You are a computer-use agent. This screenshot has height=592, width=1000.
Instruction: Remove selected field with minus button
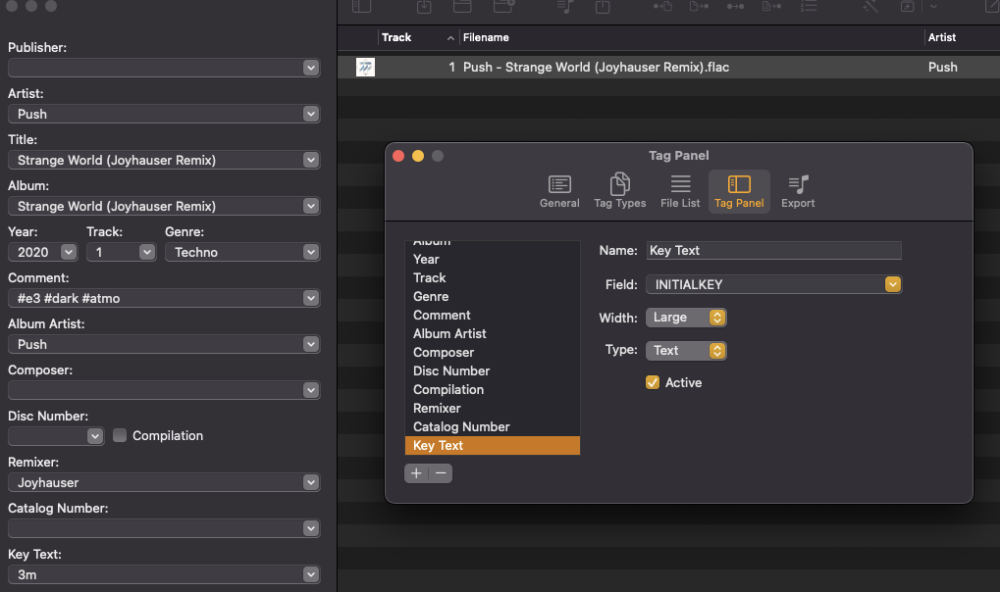click(440, 473)
